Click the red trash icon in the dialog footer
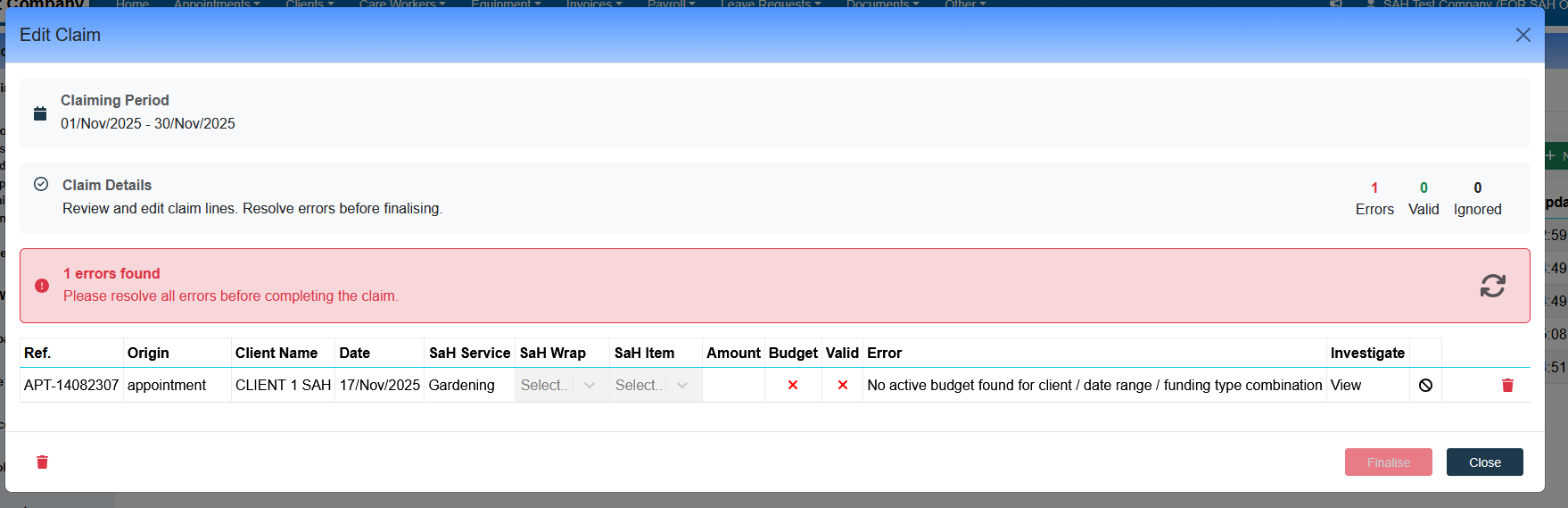 (42, 462)
